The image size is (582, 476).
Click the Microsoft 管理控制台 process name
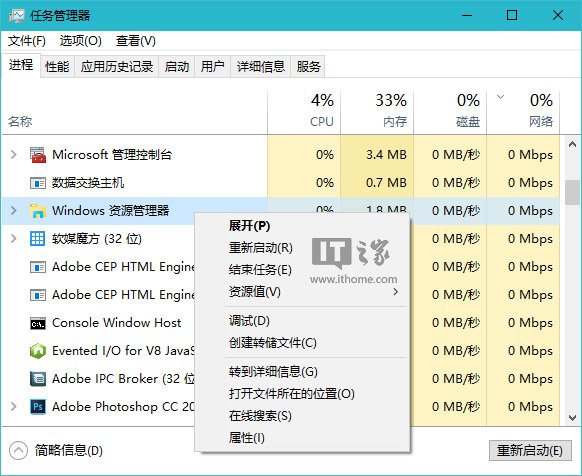(112, 154)
